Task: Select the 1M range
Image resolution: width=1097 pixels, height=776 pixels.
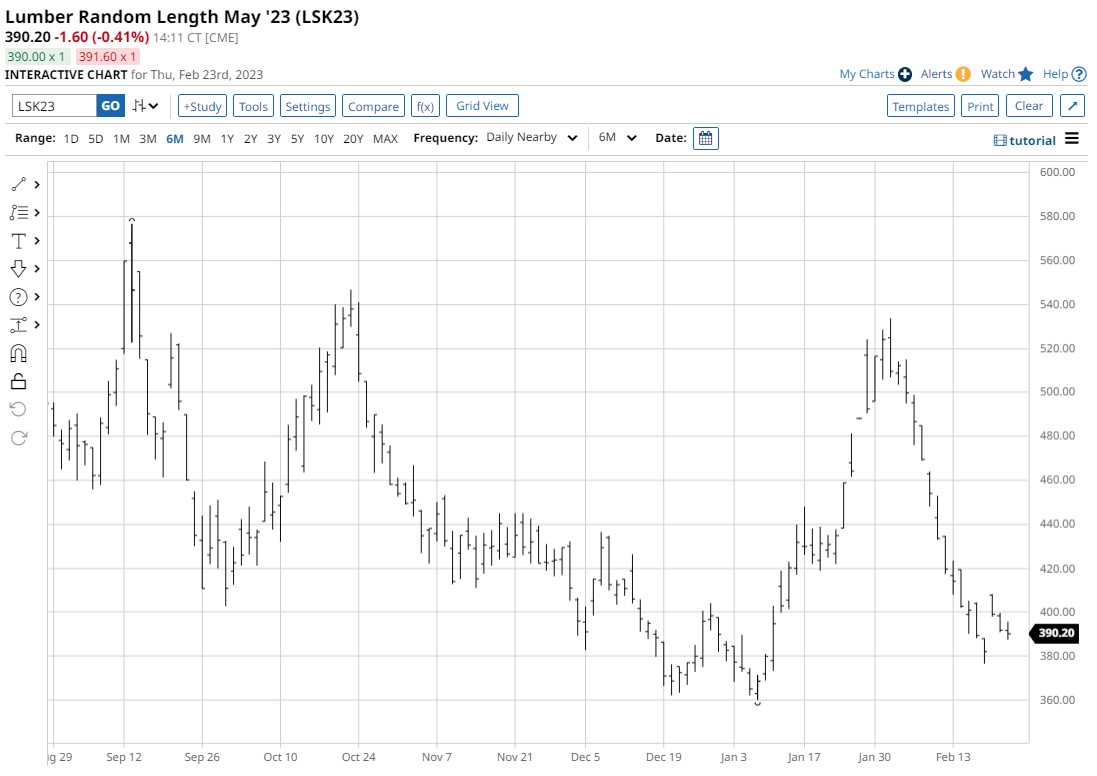Action: 121,139
